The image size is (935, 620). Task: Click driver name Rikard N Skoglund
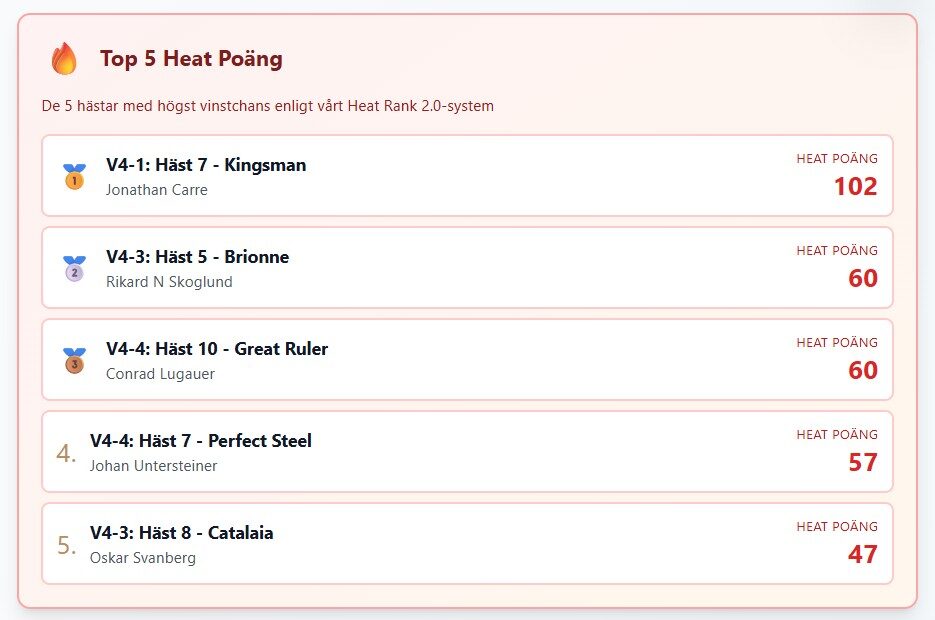tap(169, 282)
